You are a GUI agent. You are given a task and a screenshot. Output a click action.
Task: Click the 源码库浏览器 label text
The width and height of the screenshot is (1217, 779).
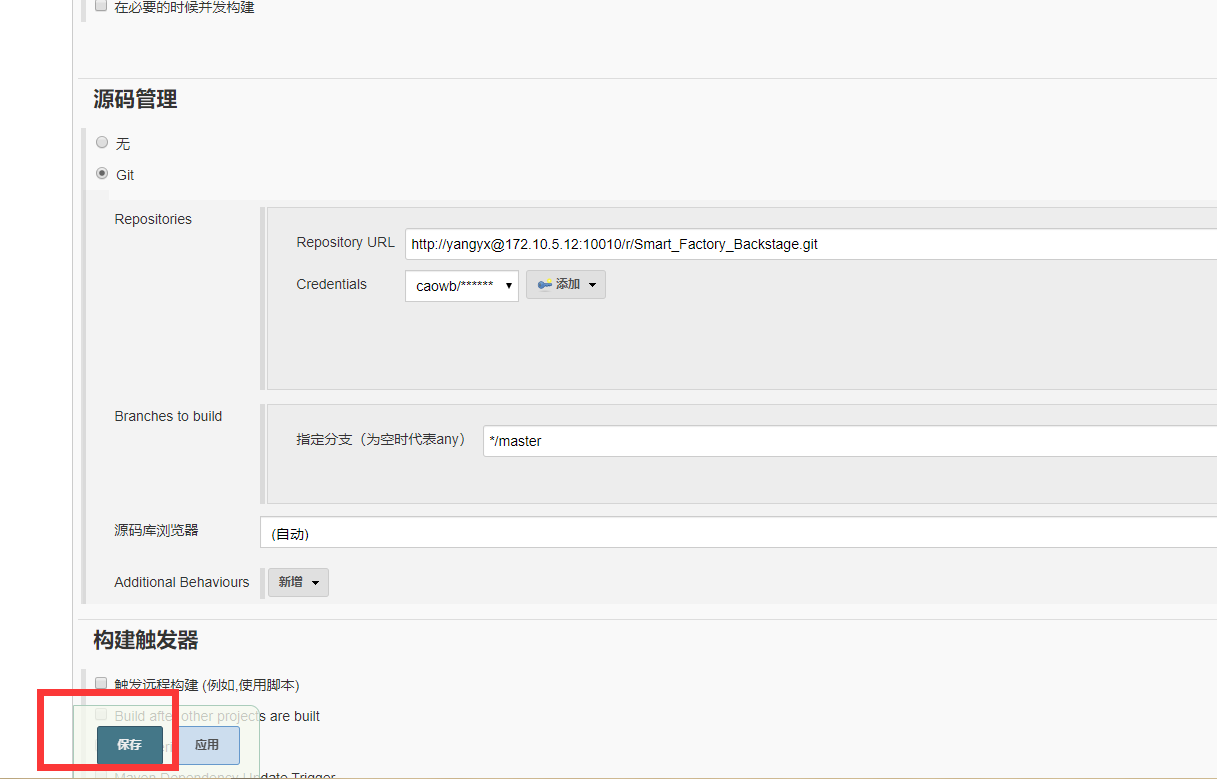click(156, 530)
